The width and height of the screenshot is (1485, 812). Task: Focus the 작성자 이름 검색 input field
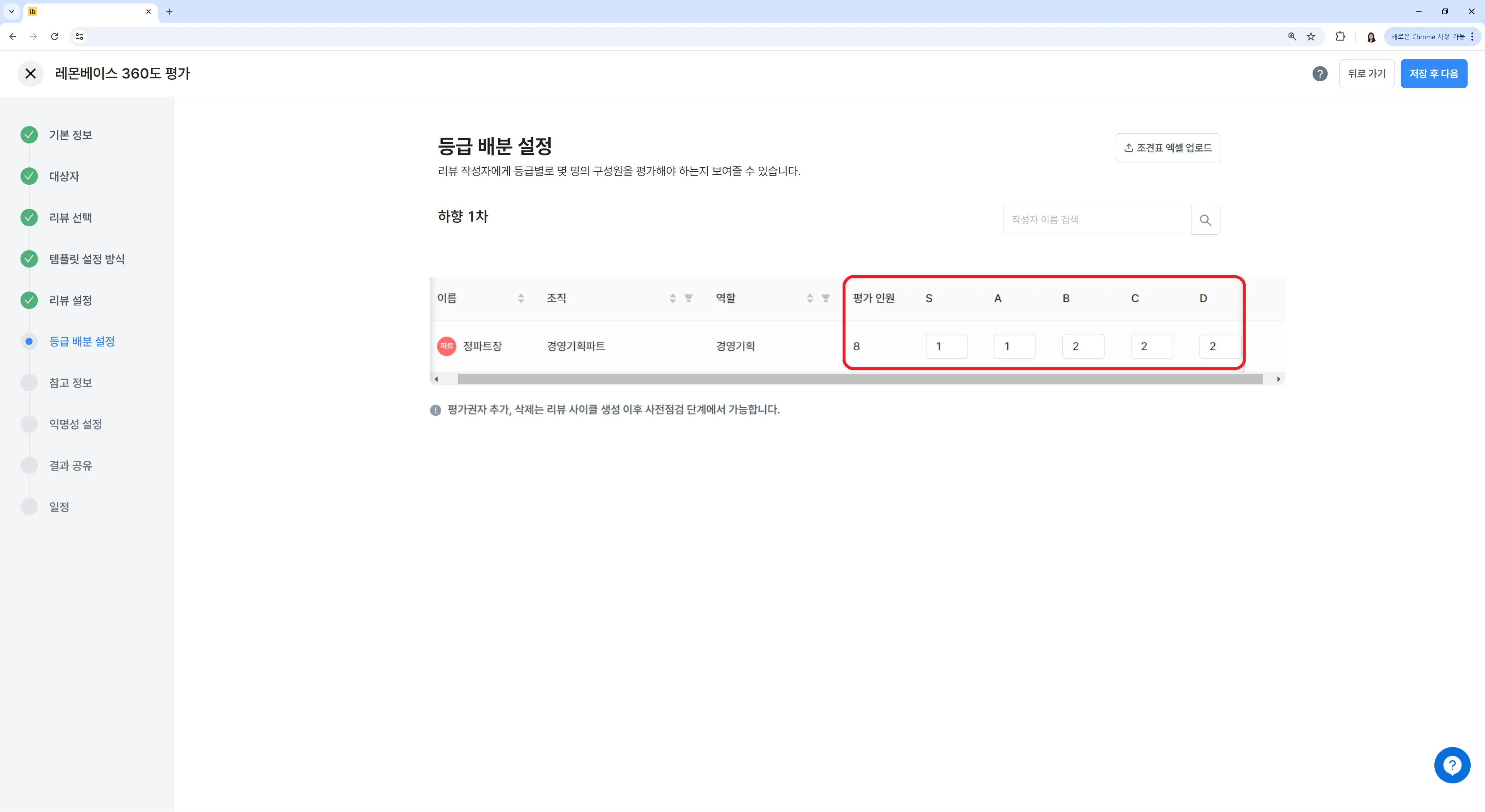click(1096, 220)
